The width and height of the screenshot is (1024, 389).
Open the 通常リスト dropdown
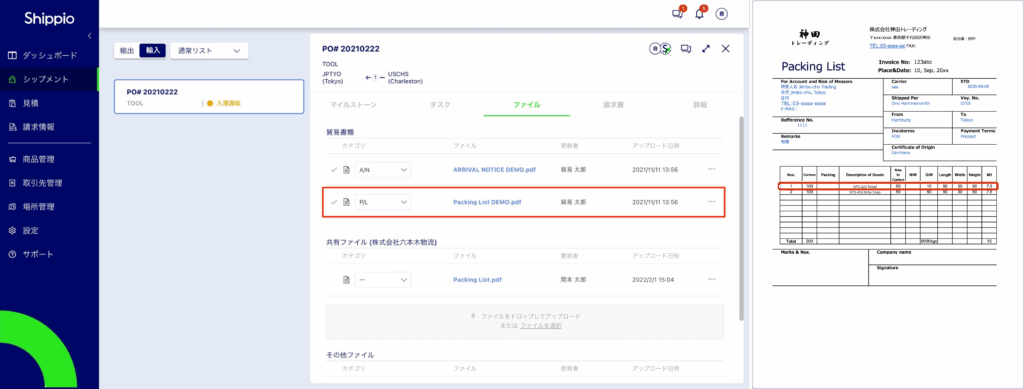[209, 50]
